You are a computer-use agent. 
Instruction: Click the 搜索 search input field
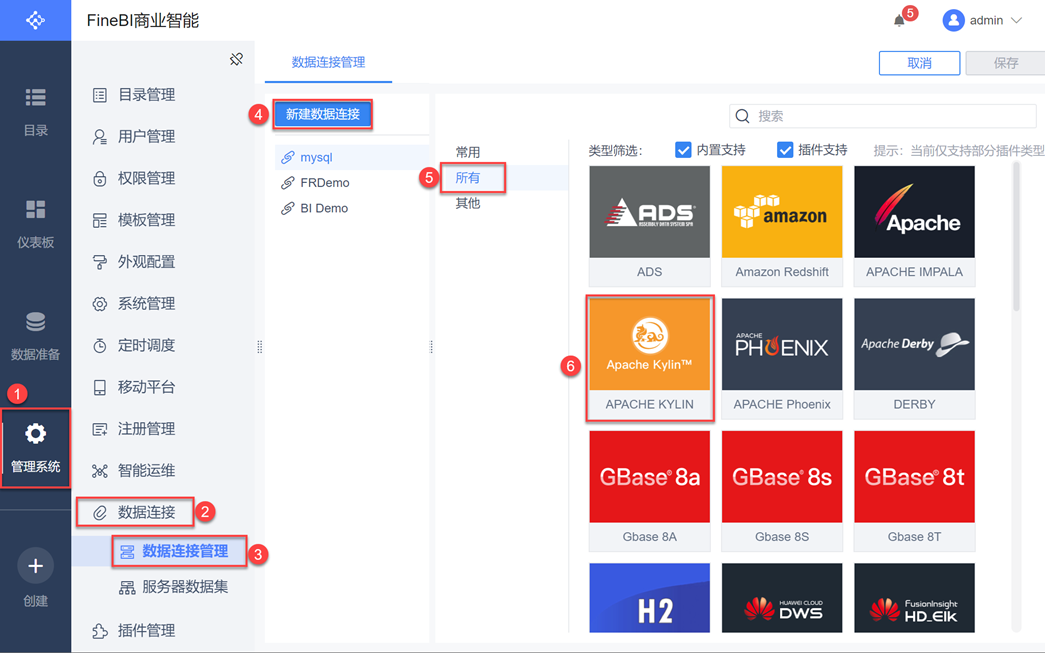(882, 116)
